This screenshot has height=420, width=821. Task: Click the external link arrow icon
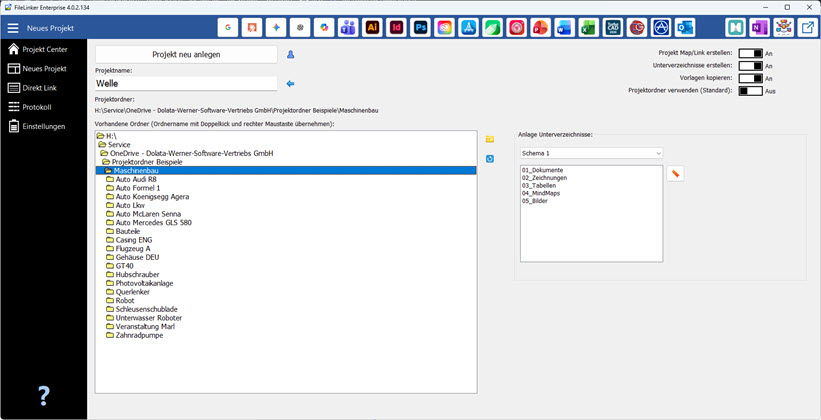tap(808, 28)
